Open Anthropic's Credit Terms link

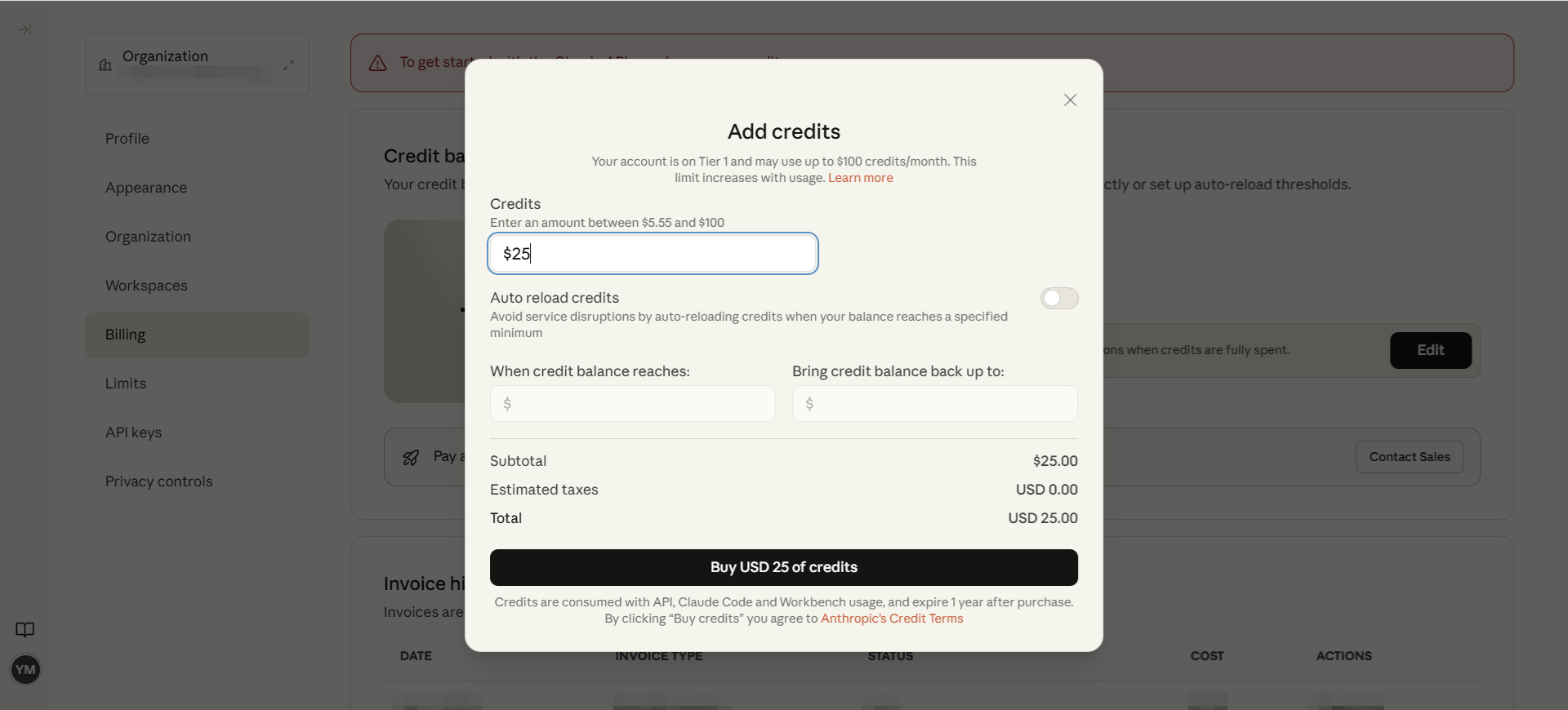click(x=892, y=619)
